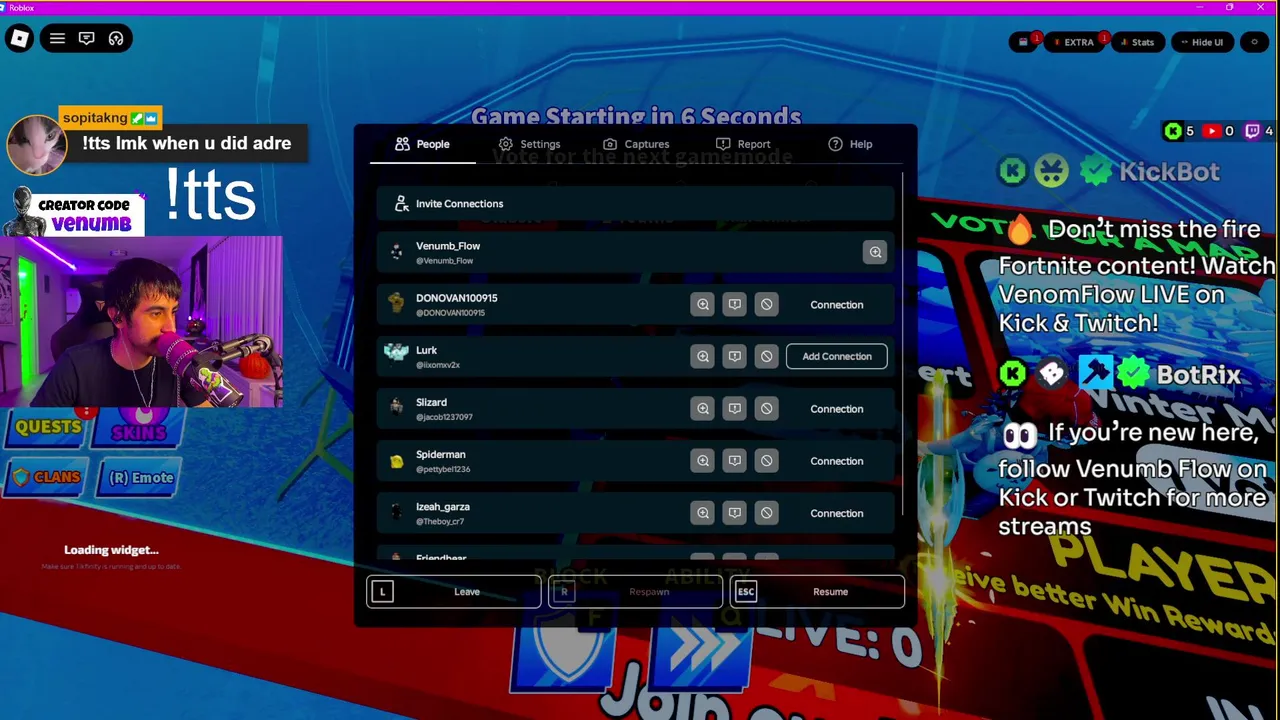Click the circle icon right of Hide UI
1280x720 pixels.
tap(1255, 42)
